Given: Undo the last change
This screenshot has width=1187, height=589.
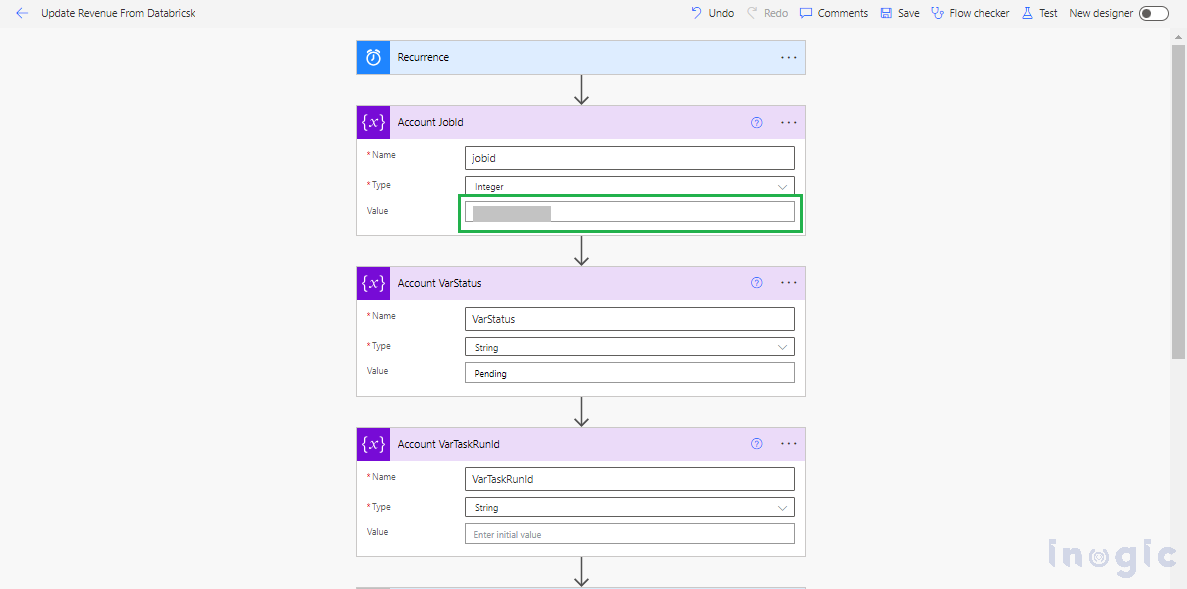Looking at the screenshot, I should pyautogui.click(x=712, y=13).
